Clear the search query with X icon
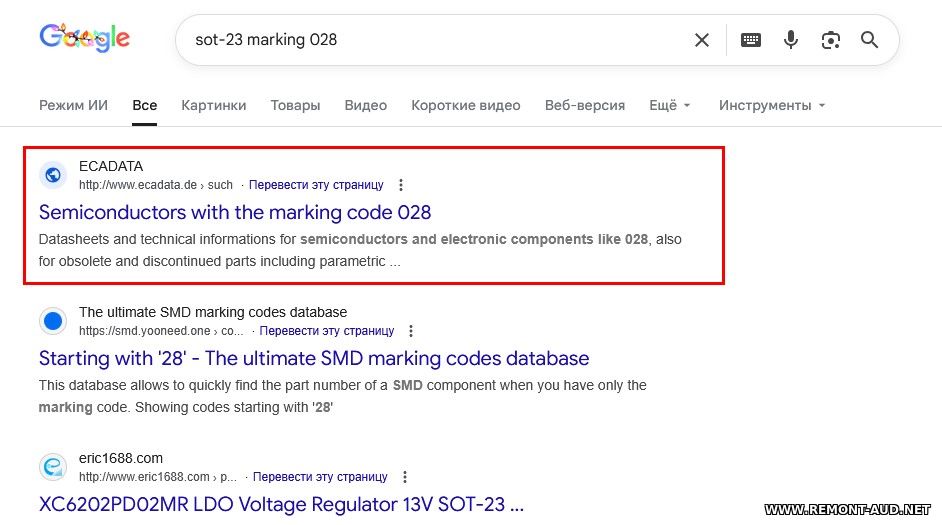 [x=702, y=40]
